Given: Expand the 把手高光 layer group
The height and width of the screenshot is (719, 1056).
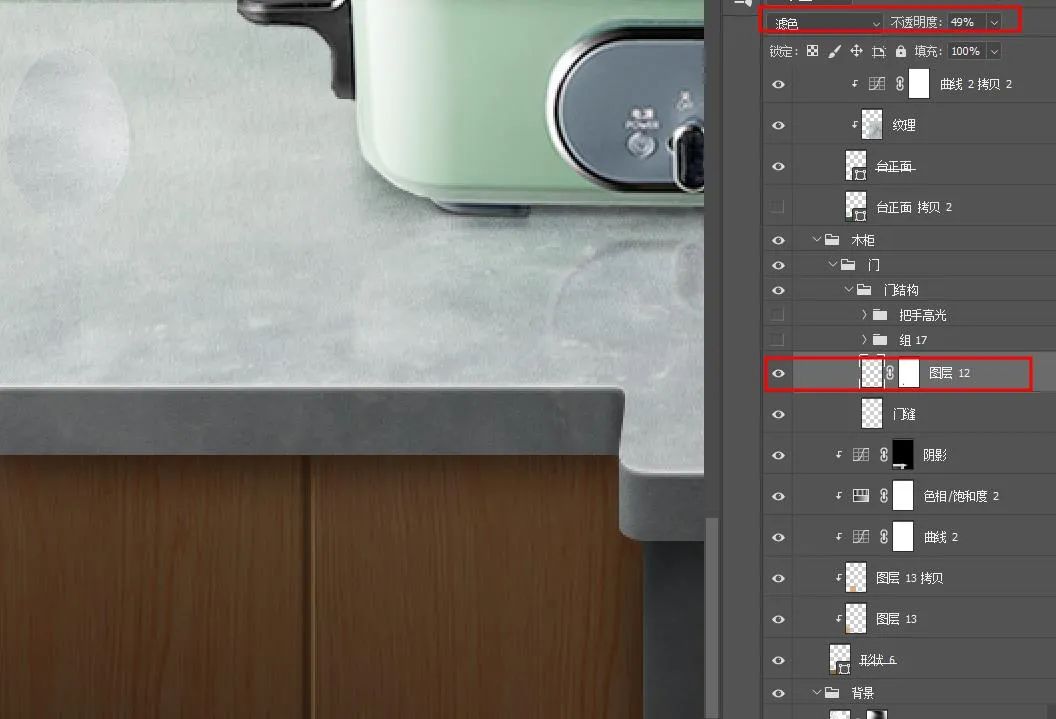Looking at the screenshot, I should 864,315.
